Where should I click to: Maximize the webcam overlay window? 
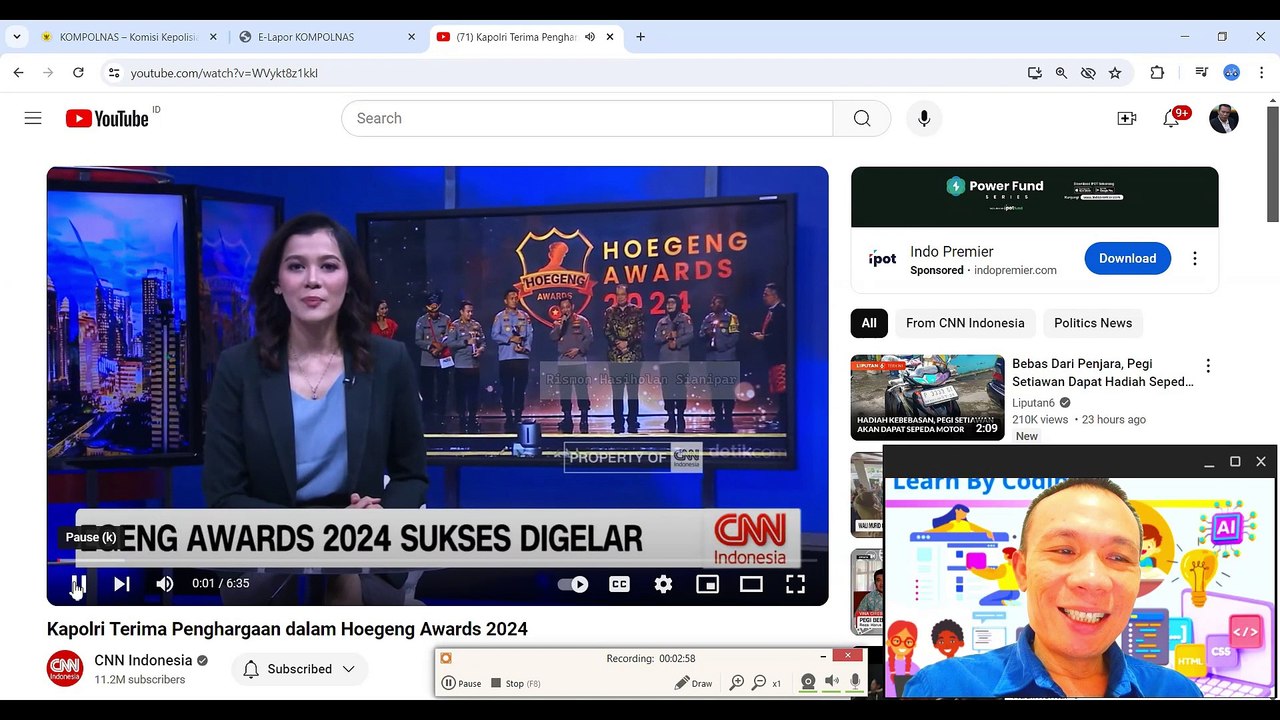tap(1235, 461)
